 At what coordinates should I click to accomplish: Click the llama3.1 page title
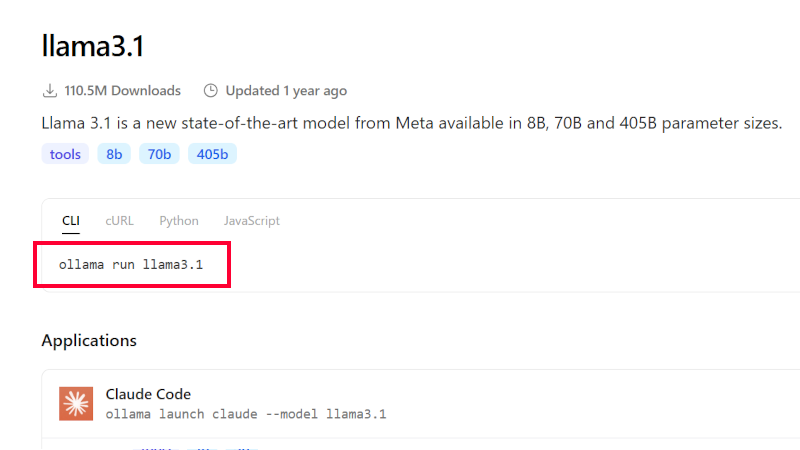click(94, 46)
